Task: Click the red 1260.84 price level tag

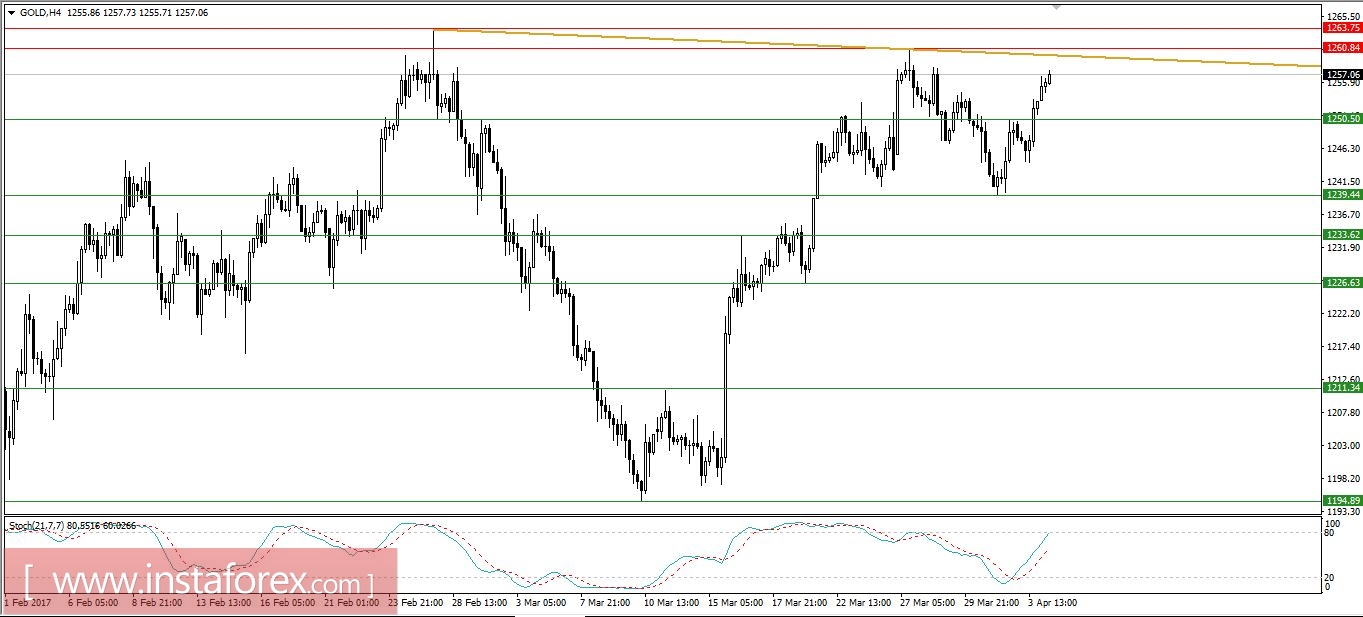Action: pyautogui.click(x=1341, y=47)
